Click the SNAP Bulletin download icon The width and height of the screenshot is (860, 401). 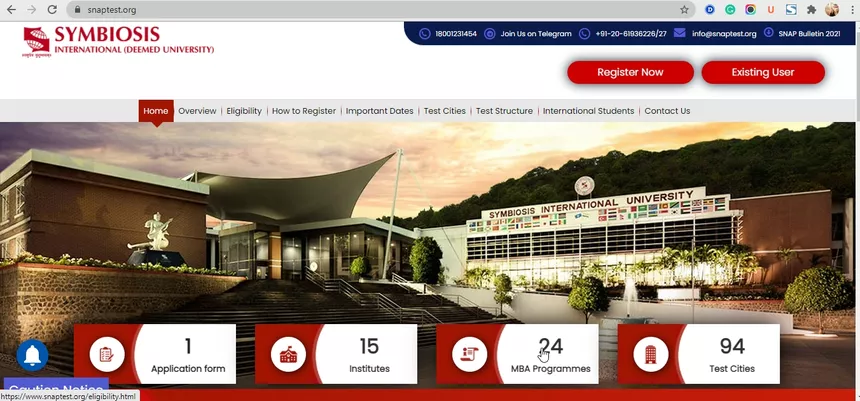(768, 33)
